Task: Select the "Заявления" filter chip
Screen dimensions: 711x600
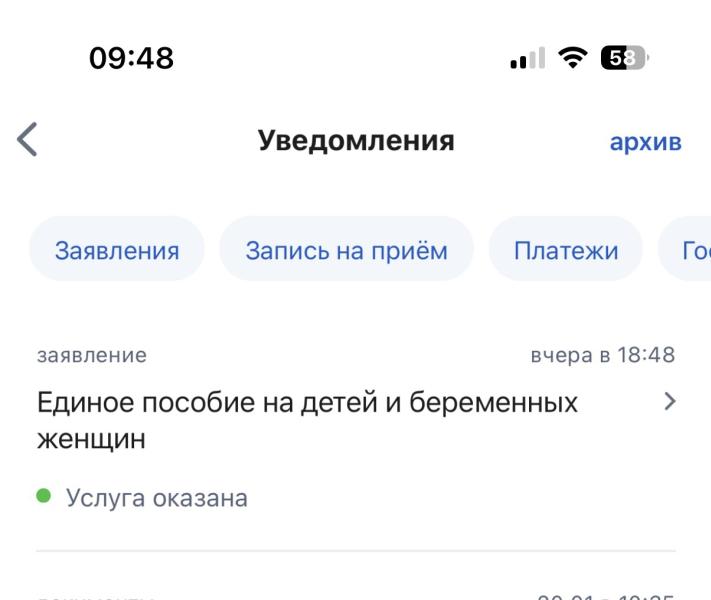Action: pos(117,250)
